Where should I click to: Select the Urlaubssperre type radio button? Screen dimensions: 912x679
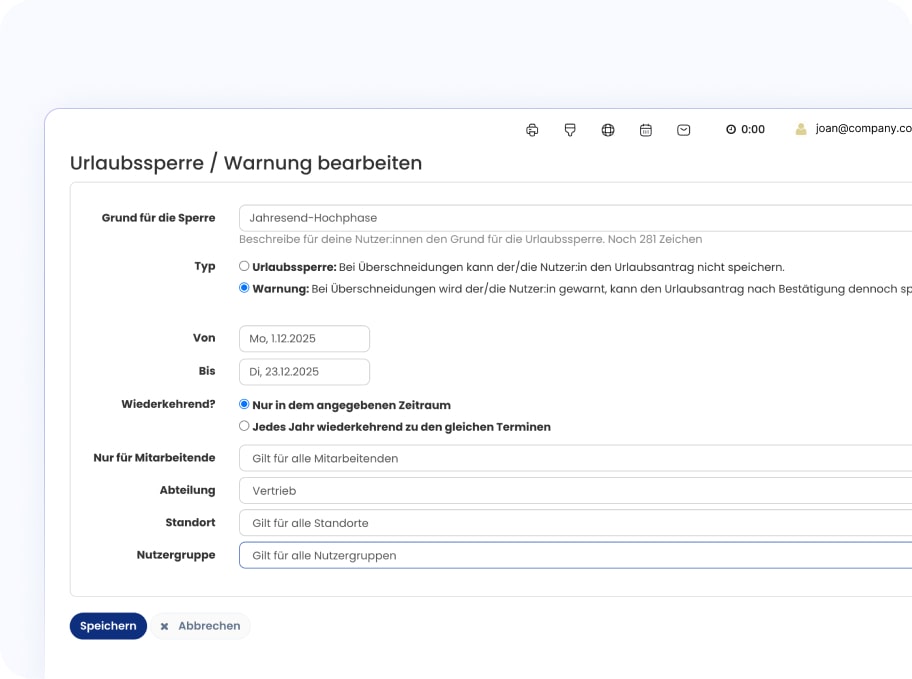(244, 266)
